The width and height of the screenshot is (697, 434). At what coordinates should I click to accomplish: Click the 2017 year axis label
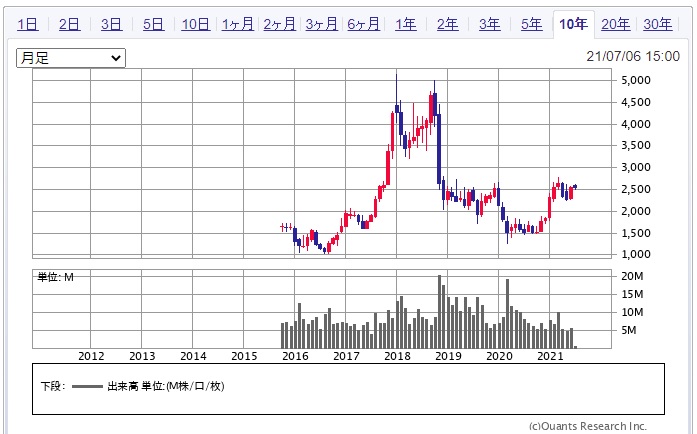point(346,356)
